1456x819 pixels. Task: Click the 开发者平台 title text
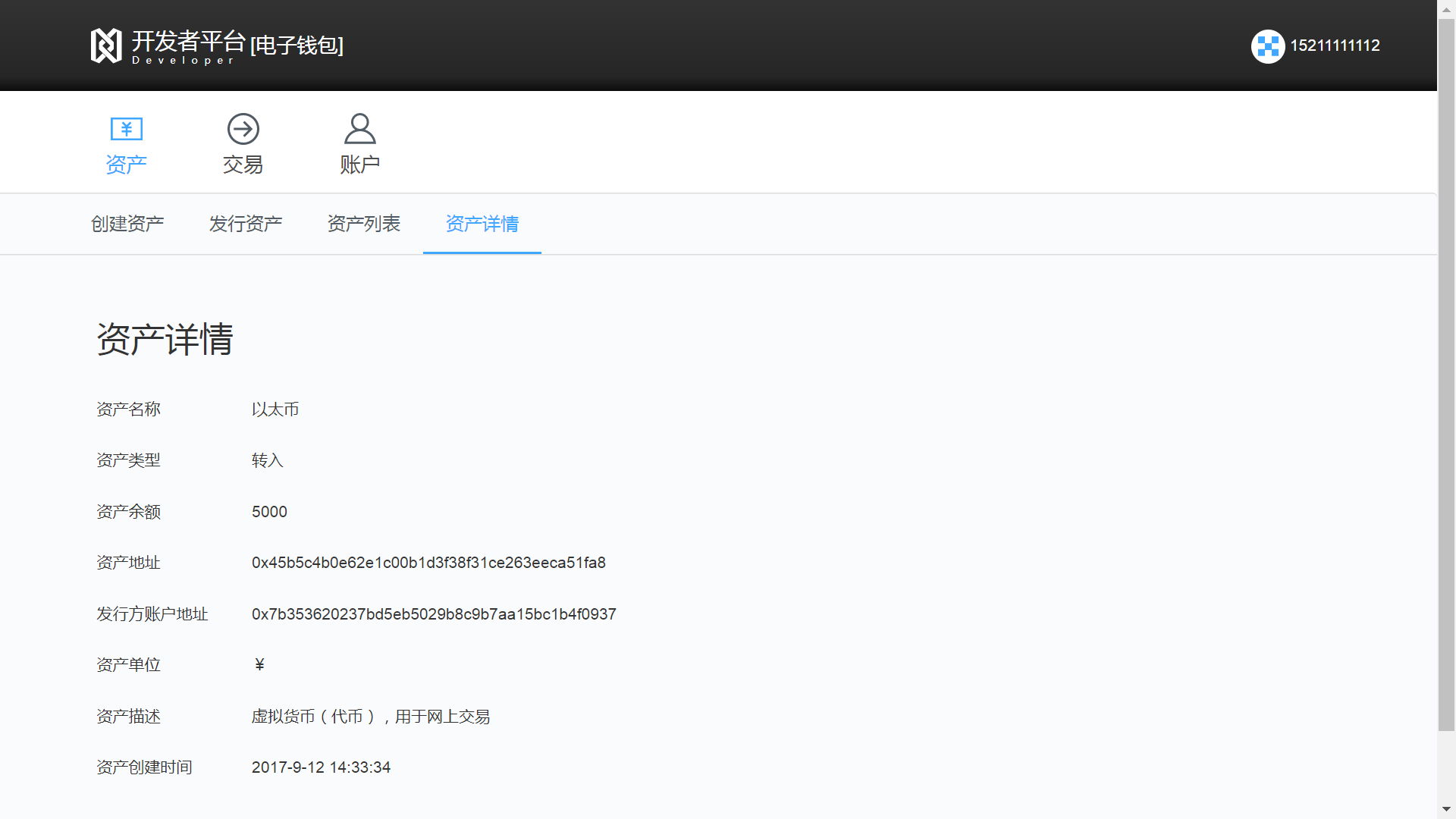point(188,41)
